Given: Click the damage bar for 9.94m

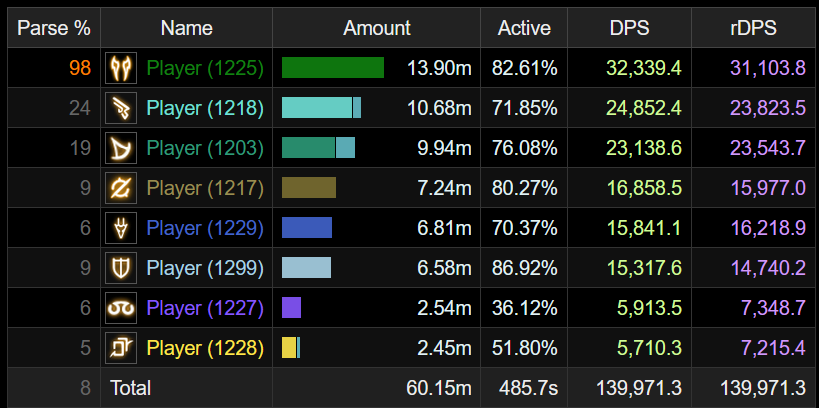Looking at the screenshot, I should (318, 148).
